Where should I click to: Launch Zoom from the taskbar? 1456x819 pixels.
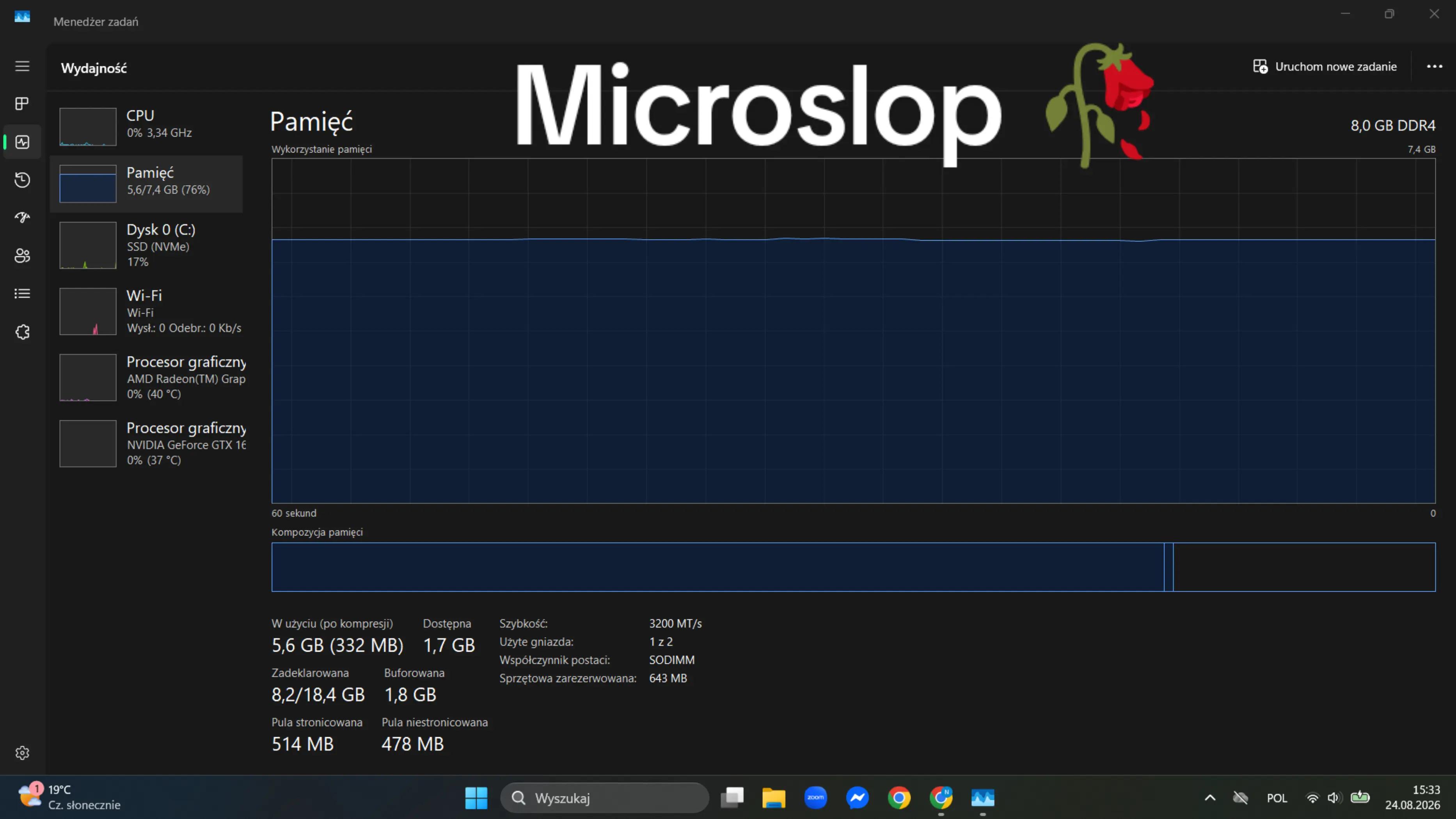point(816,798)
